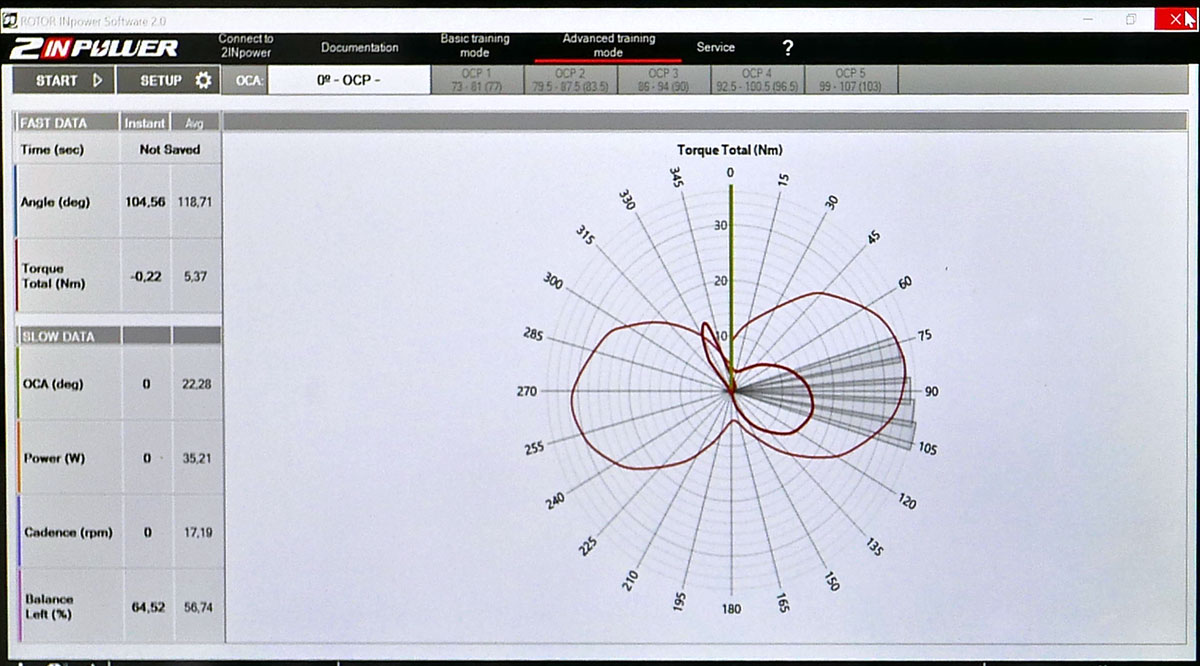Click the Power average value 35,21

[196, 458]
